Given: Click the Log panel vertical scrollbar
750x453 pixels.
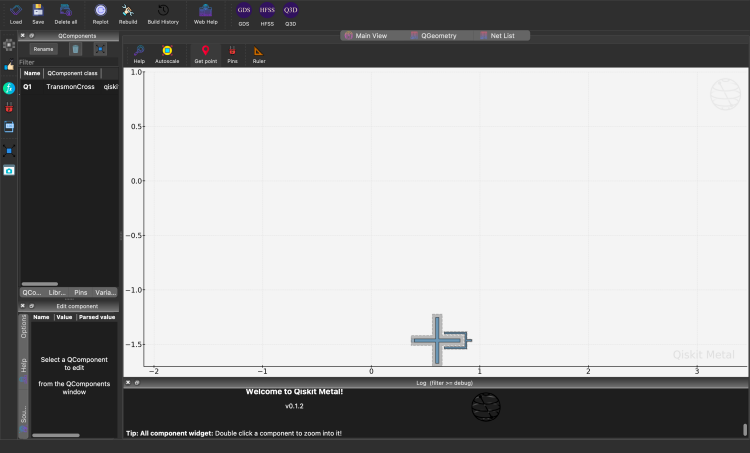Looking at the screenshot, I should [745, 430].
